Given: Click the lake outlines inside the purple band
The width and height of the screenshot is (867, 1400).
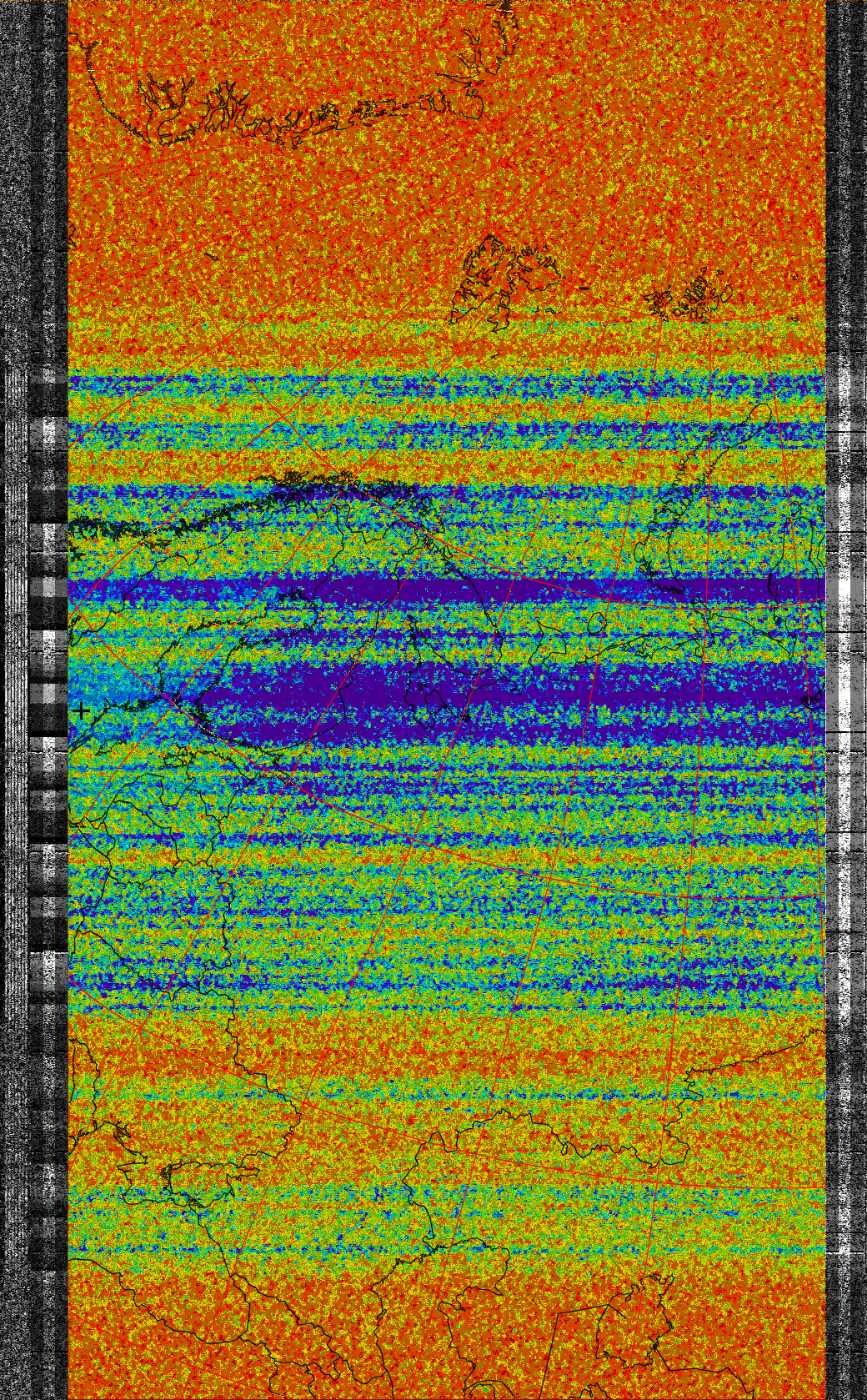Looking at the screenshot, I should 427,696.
